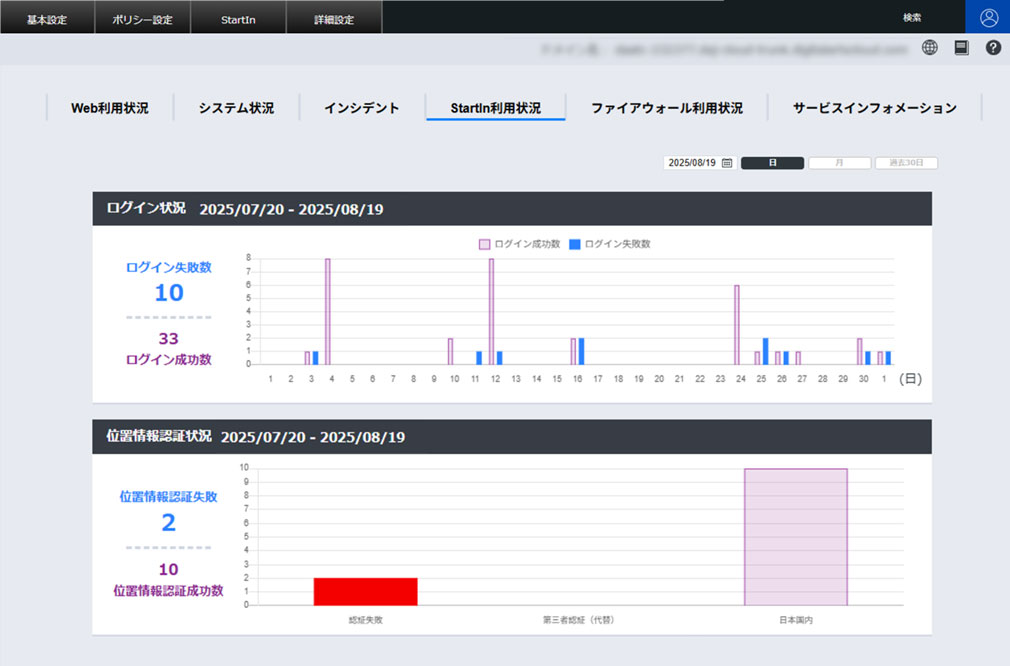1010x666 pixels.
Task: Click the red 認証失敗 chart bar
Action: (x=365, y=592)
